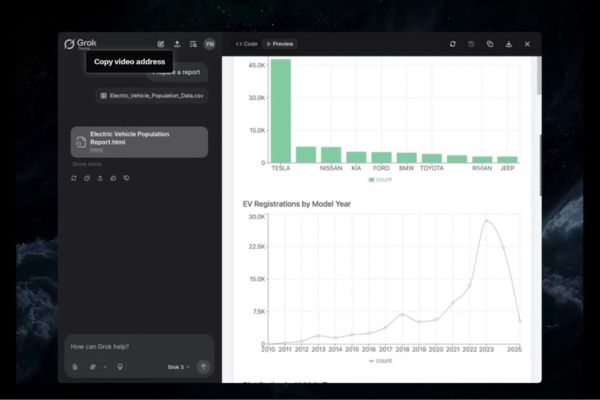The image size is (600, 400).
Task: Close the preview panel with the X
Action: [527, 44]
